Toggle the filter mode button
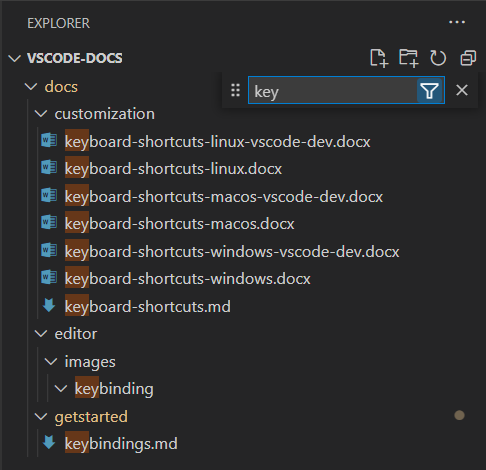Screen dimensions: 486x470 pos(429,90)
